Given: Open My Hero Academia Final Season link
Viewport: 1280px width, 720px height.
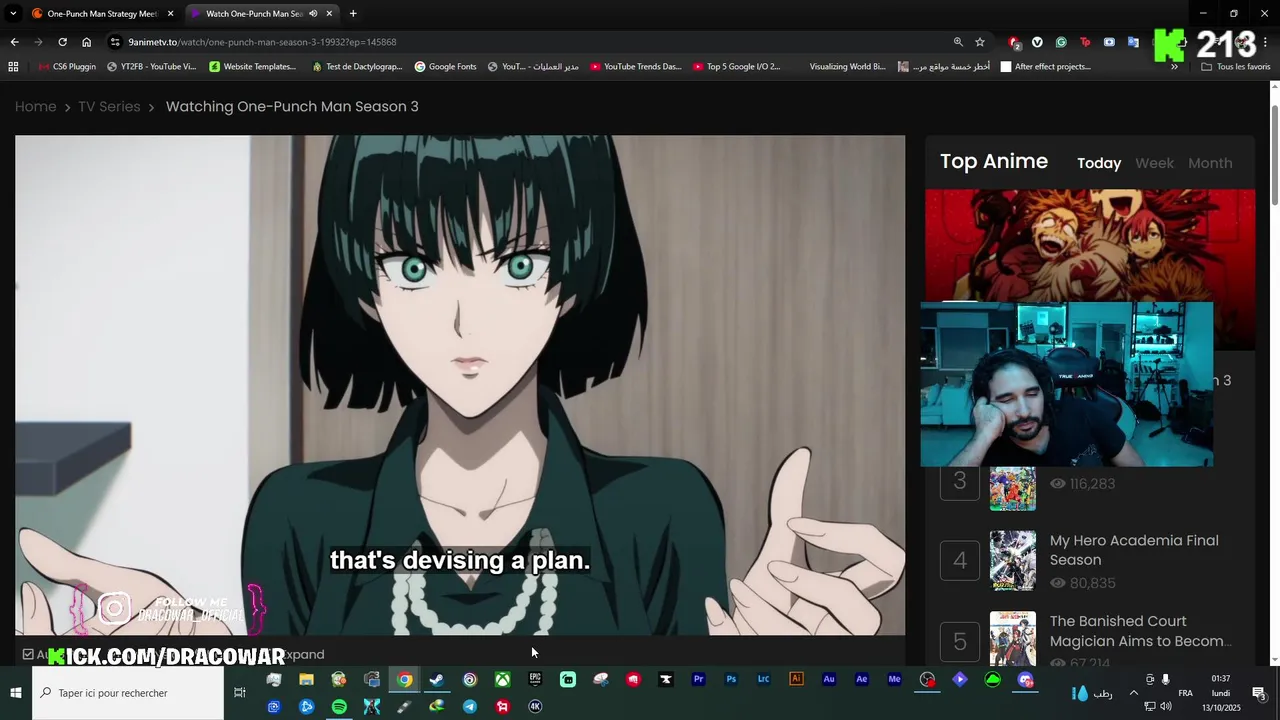Looking at the screenshot, I should (x=1134, y=550).
